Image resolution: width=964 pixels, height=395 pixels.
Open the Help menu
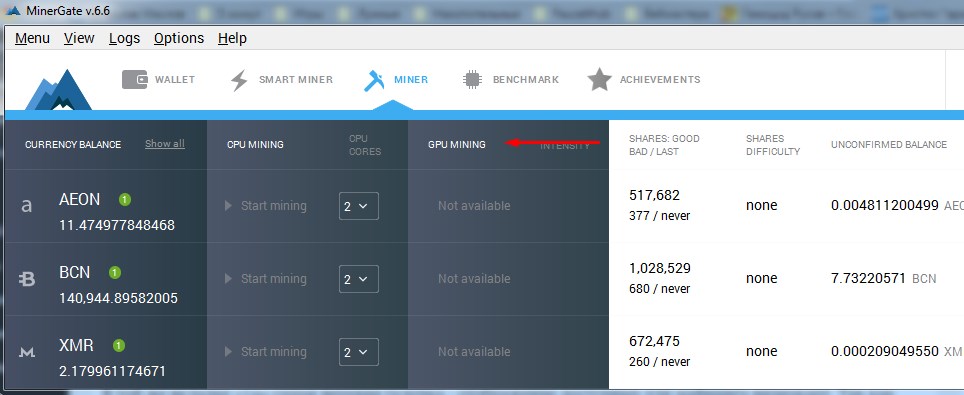click(x=232, y=38)
